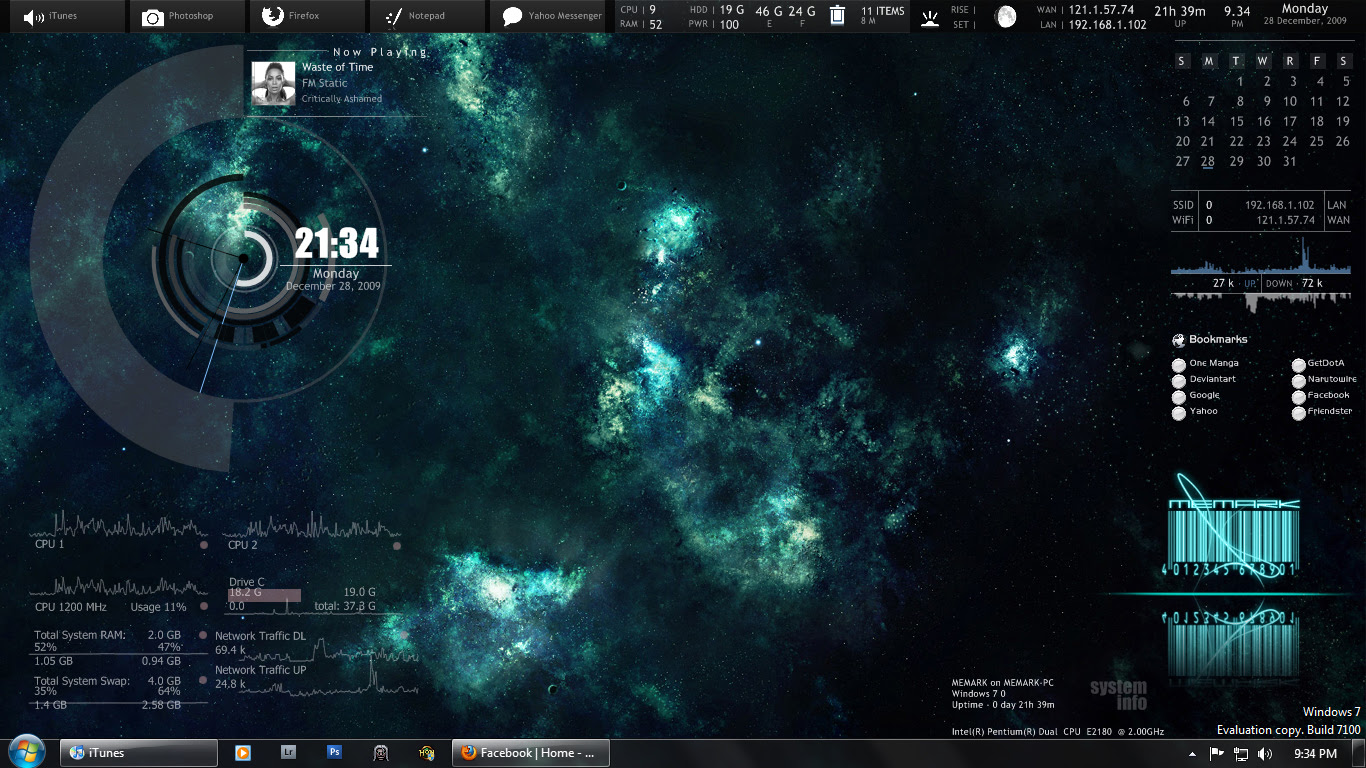The image size is (1366, 768).
Task: Open the Windows Start orb
Action: click(x=25, y=752)
